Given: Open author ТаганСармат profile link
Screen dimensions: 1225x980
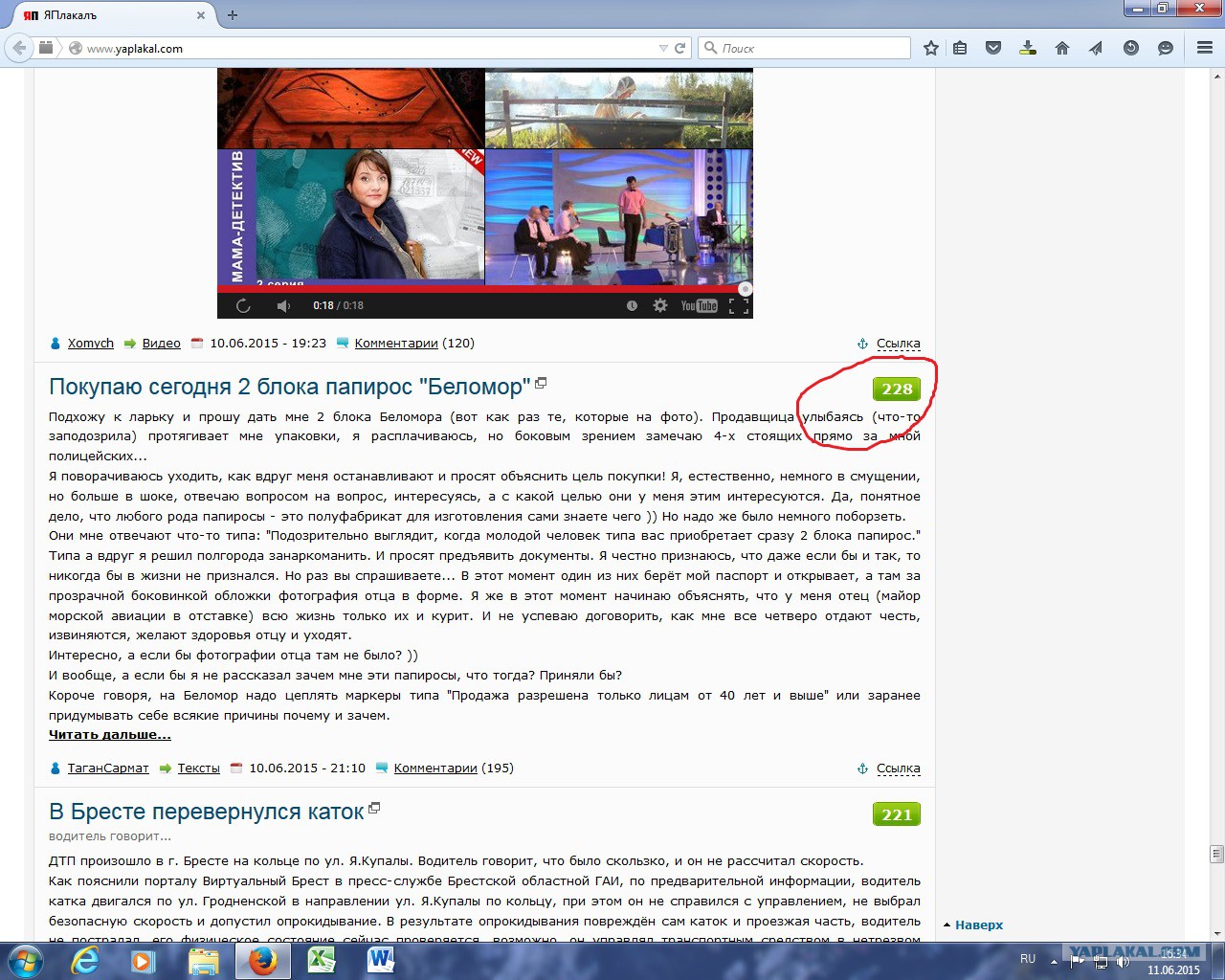Looking at the screenshot, I should tap(108, 768).
